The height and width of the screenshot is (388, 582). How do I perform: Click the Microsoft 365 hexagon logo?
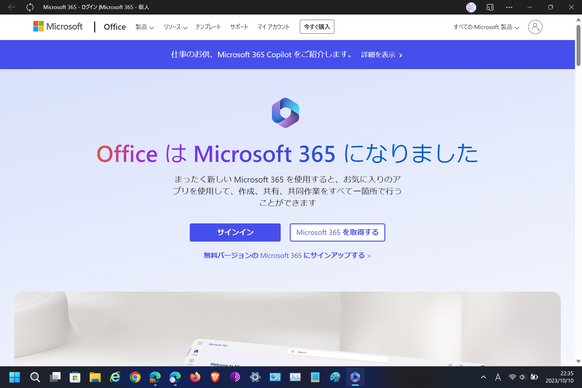click(x=285, y=113)
